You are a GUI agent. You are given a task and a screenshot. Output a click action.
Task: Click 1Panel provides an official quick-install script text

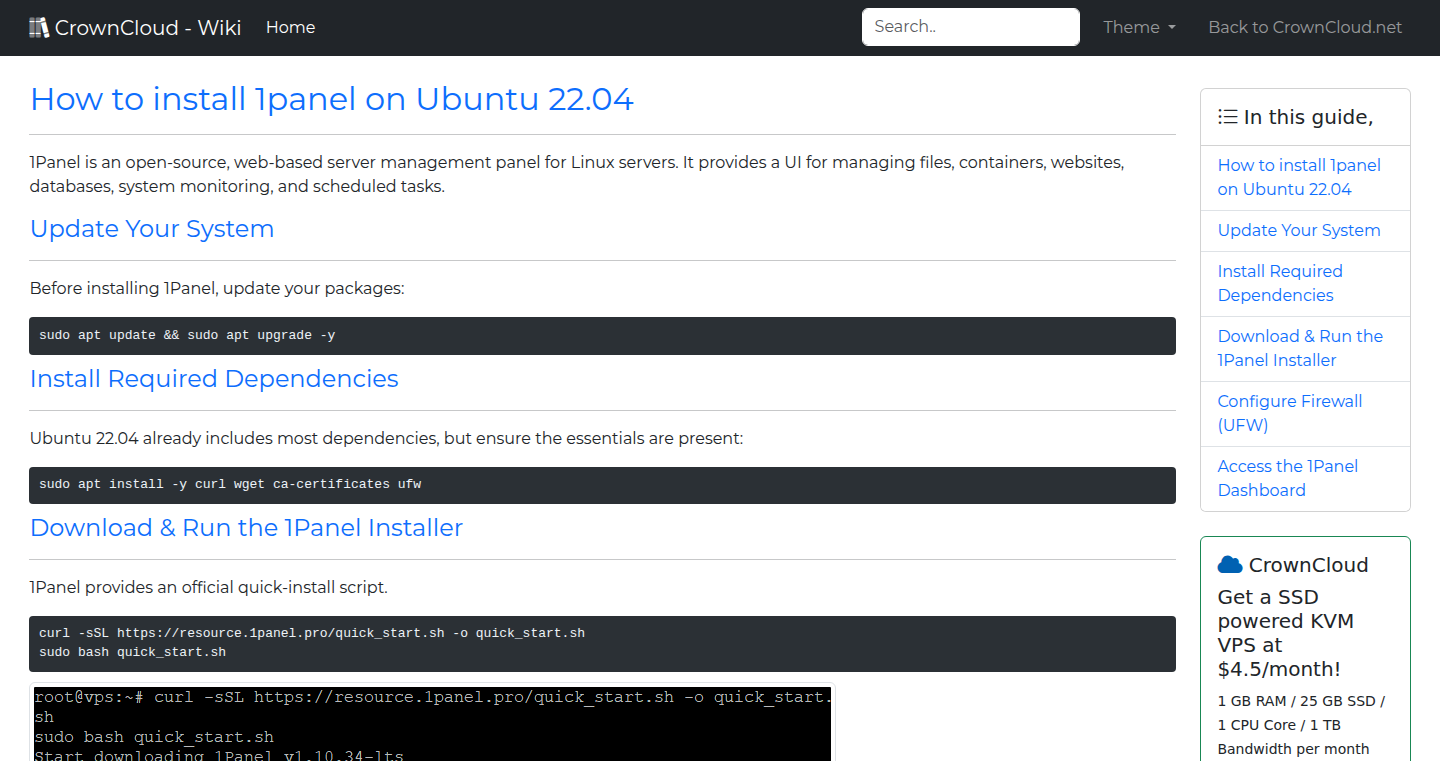(209, 587)
